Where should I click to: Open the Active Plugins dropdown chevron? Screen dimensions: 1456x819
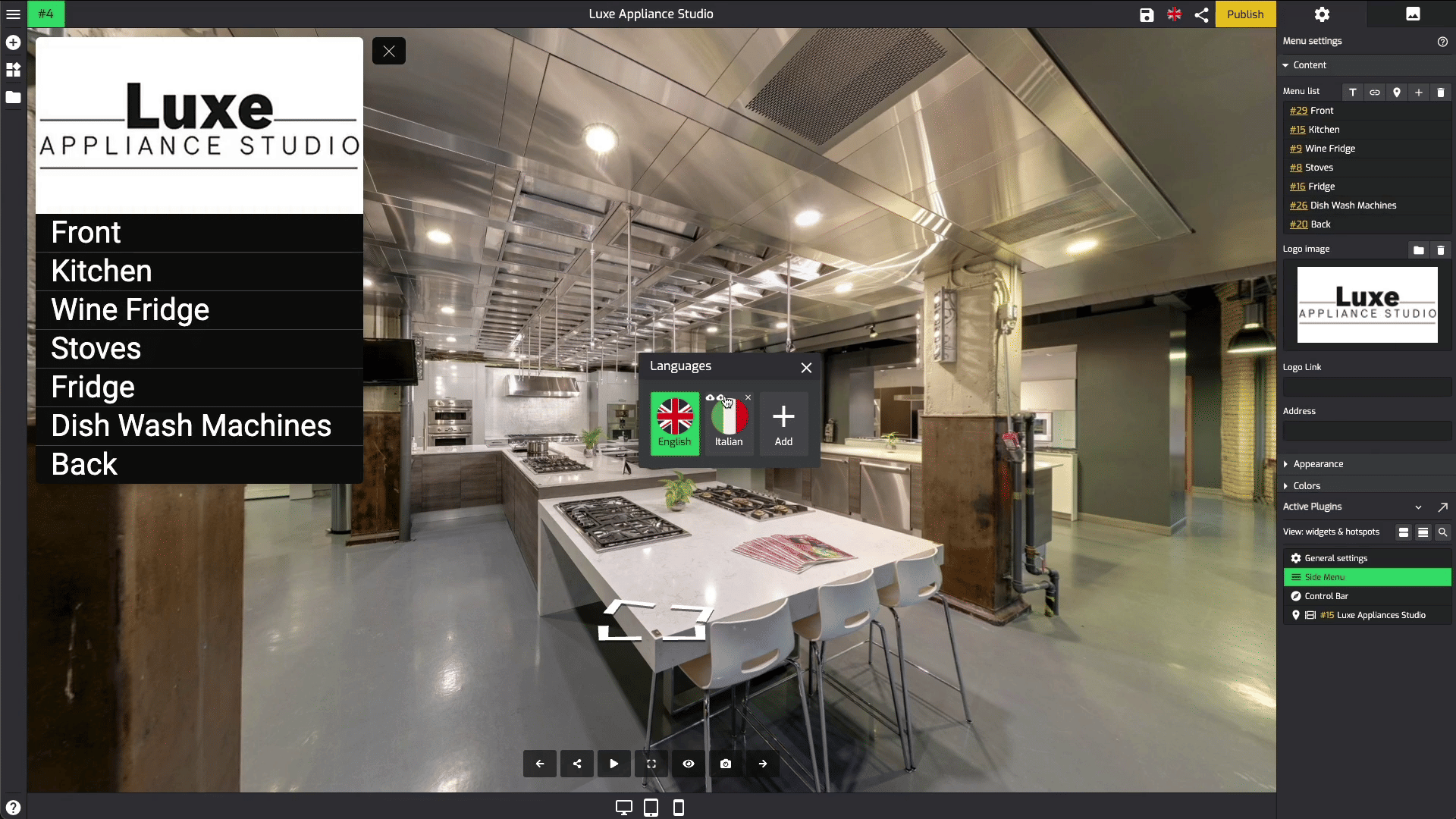[x=1418, y=507]
